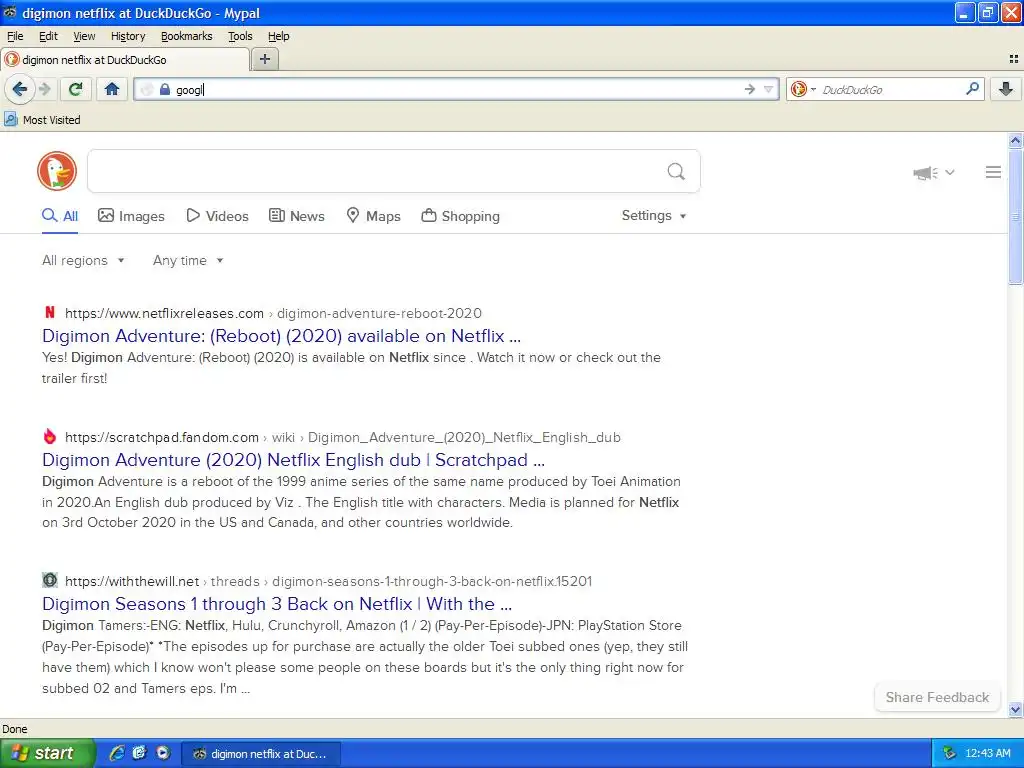Click the Mypal taskbar window button
Image resolution: width=1024 pixels, height=768 pixels.
click(261, 754)
